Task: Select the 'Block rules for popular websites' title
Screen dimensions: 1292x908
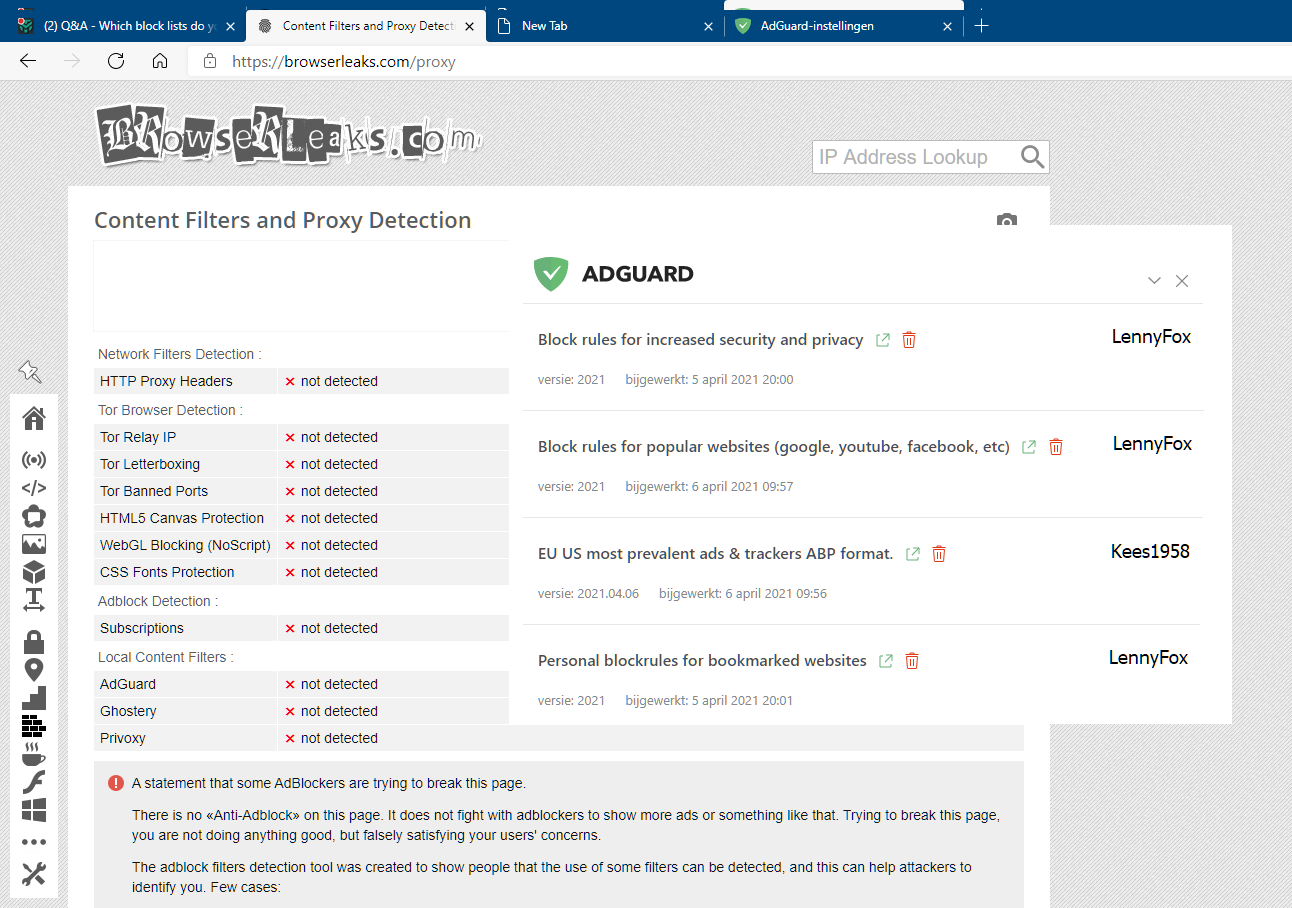Action: [774, 447]
